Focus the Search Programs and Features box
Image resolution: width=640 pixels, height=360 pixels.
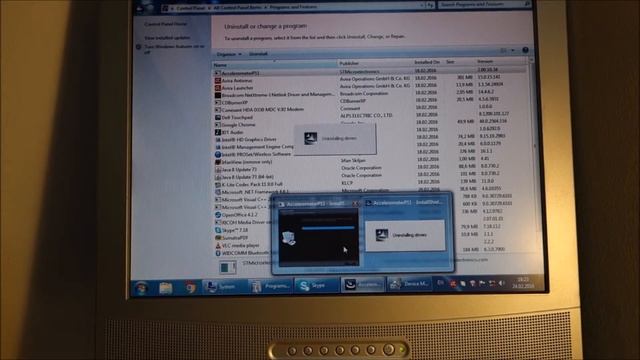[x=484, y=4]
